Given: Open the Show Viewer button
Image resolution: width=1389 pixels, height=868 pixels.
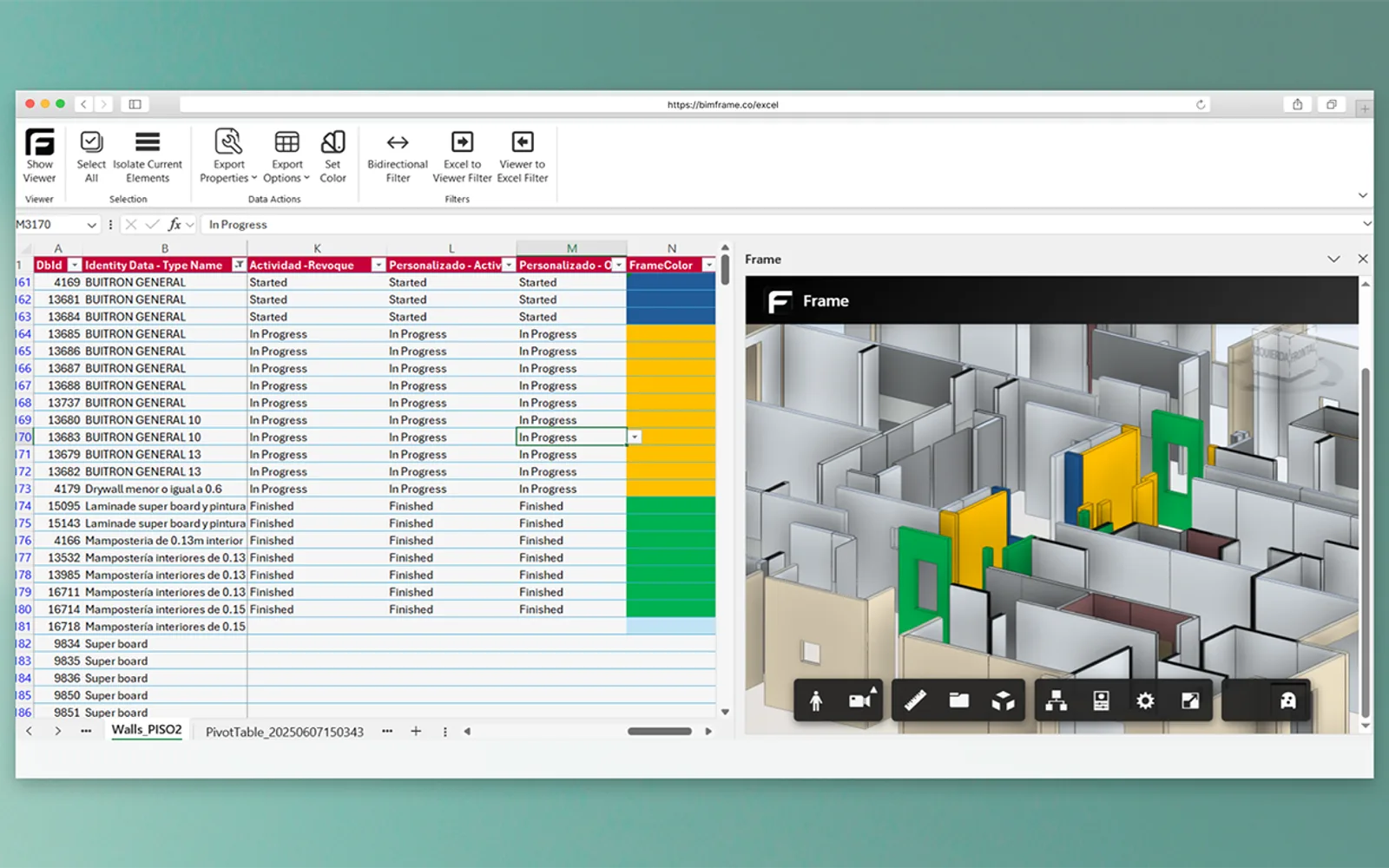Looking at the screenshot, I should point(39,156).
